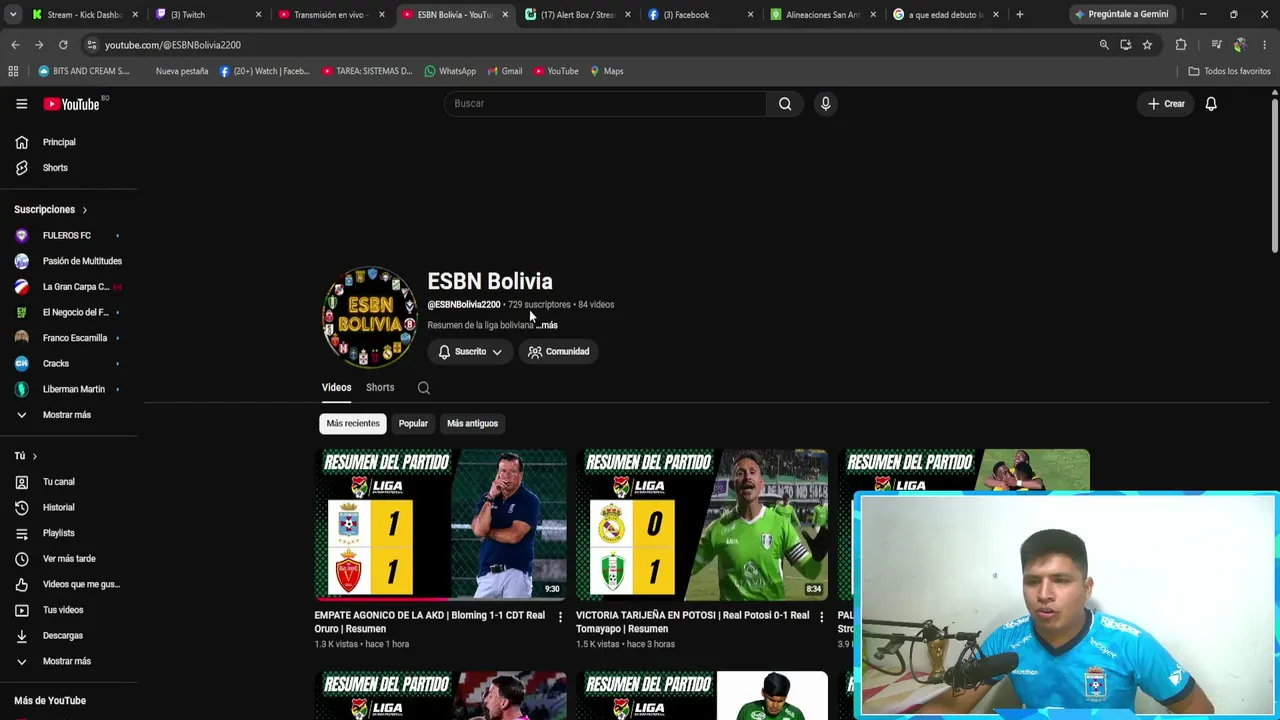1280x720 pixels.
Task: Open video 'VICTORIA TARIJEÑA EN POTOSI' title
Action: (692, 622)
